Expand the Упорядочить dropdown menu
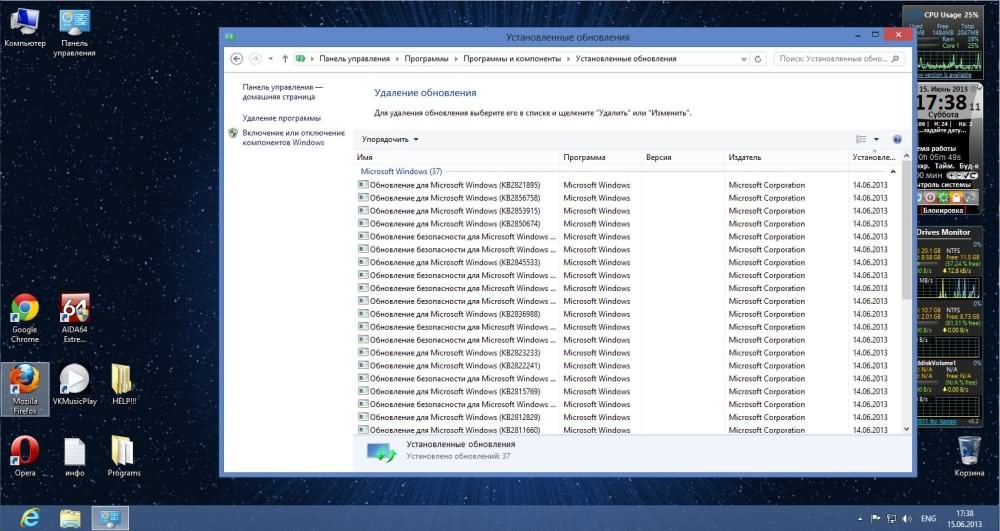The height and width of the screenshot is (531, 1000). pos(390,139)
